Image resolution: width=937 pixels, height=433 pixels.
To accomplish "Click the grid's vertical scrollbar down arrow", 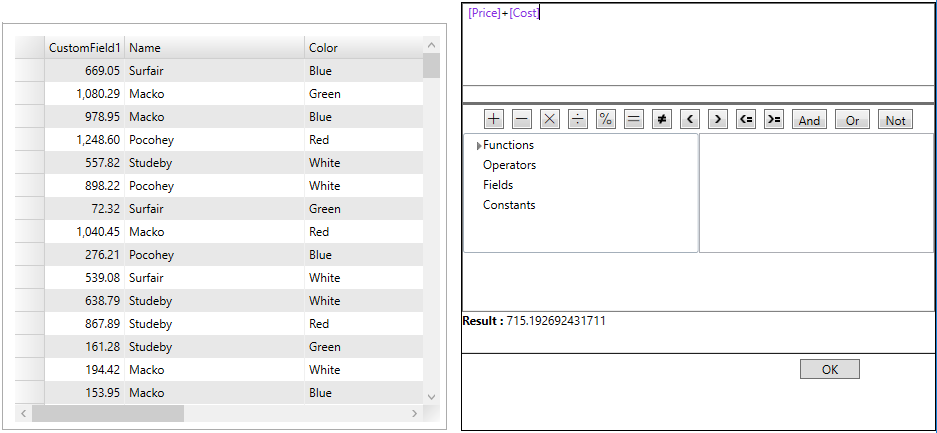I will click(432, 397).
